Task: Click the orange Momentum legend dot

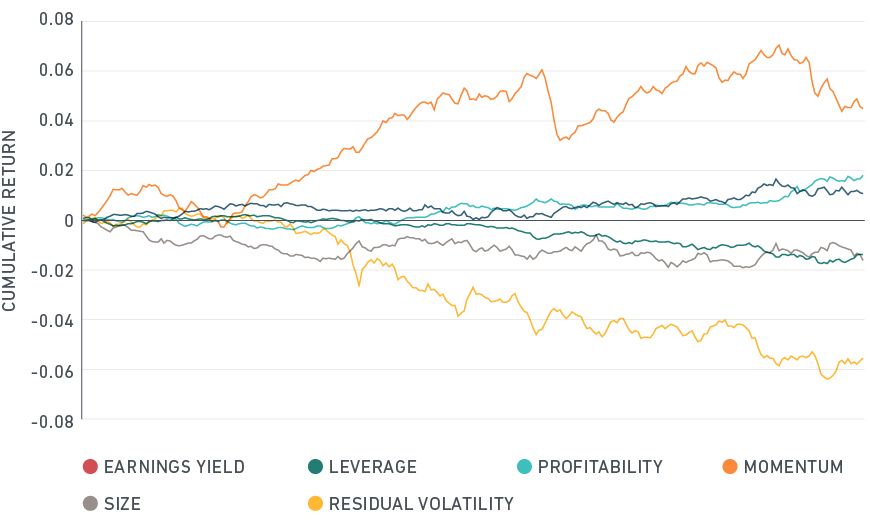Action: pyautogui.click(x=729, y=467)
